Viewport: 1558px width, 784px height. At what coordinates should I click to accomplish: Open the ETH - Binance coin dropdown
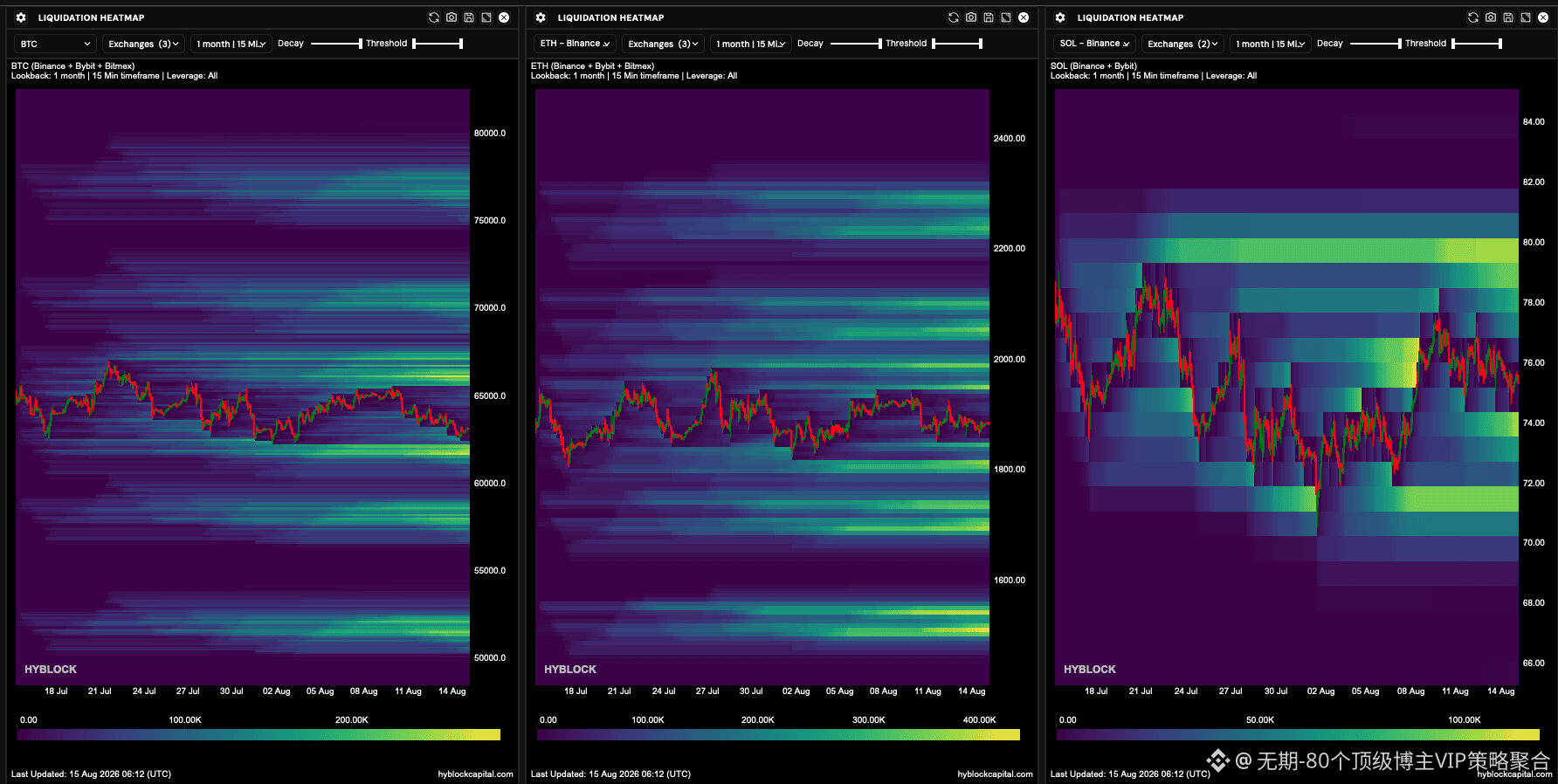[575, 44]
